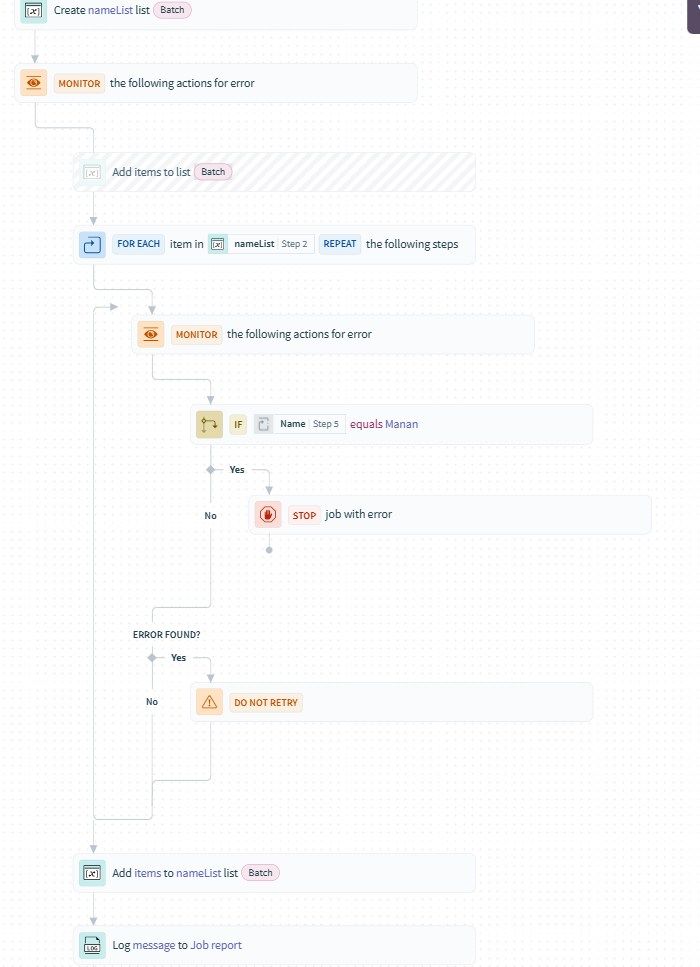Select the STOP job hand icon
The image size is (700, 967).
tap(268, 515)
